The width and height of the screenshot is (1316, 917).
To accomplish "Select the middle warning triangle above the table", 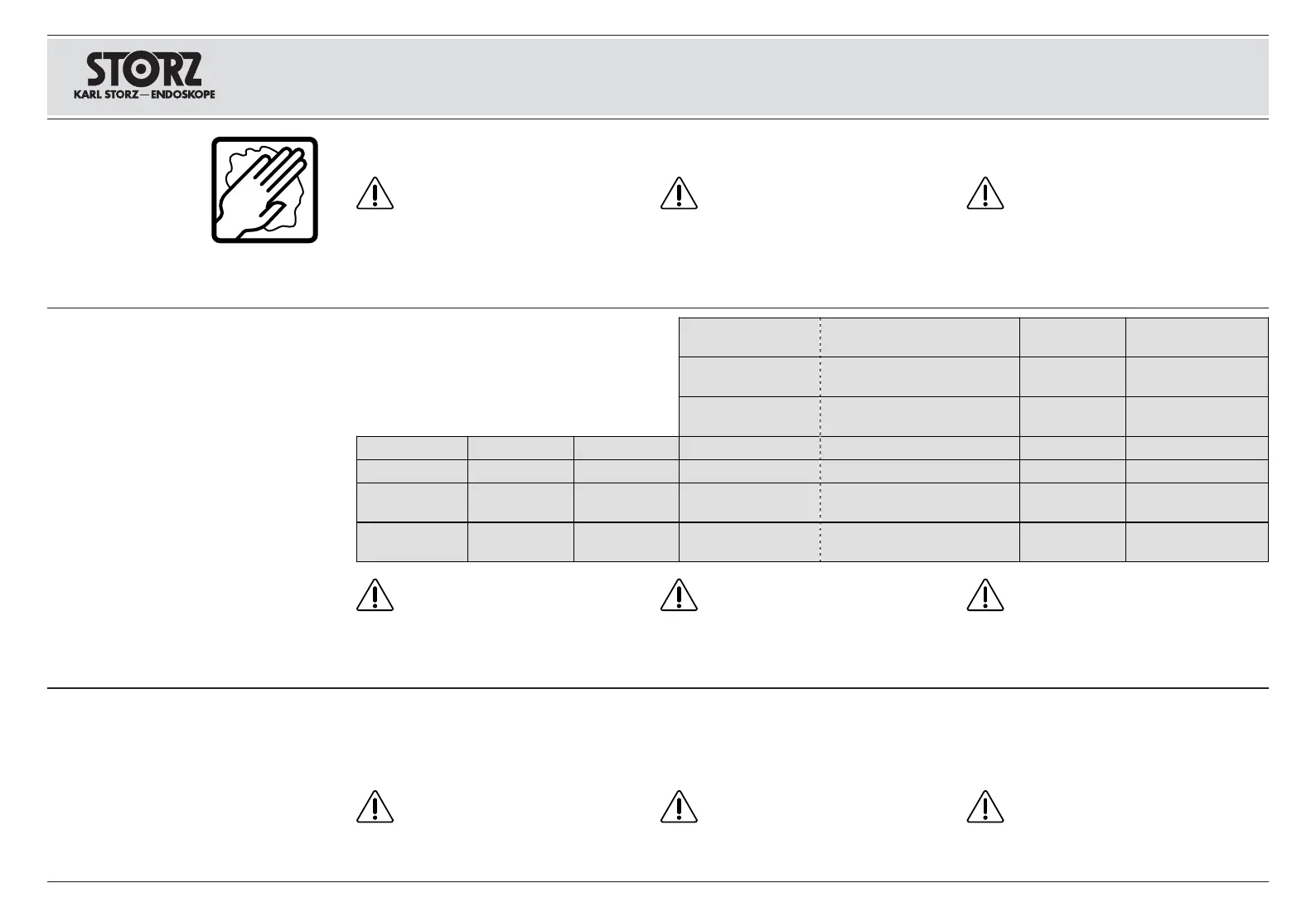I will (x=679, y=193).
